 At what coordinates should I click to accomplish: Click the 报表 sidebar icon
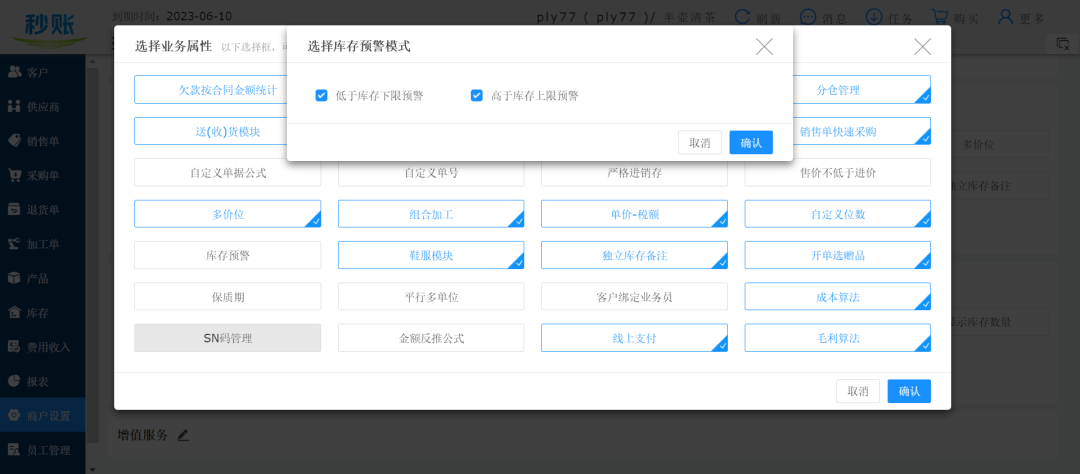click(x=15, y=381)
